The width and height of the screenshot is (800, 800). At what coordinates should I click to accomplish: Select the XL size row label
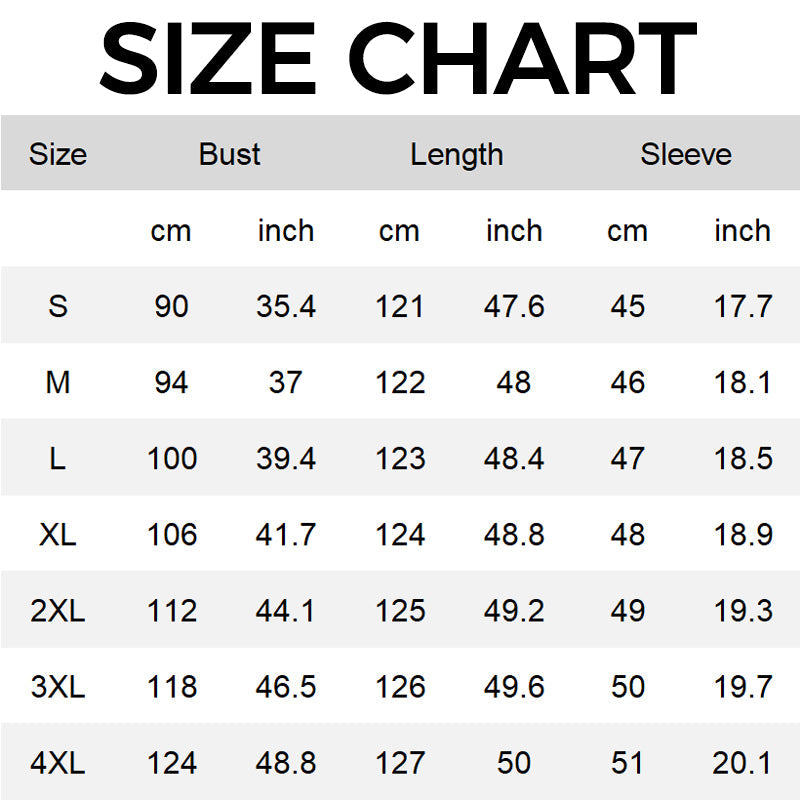click(58, 534)
